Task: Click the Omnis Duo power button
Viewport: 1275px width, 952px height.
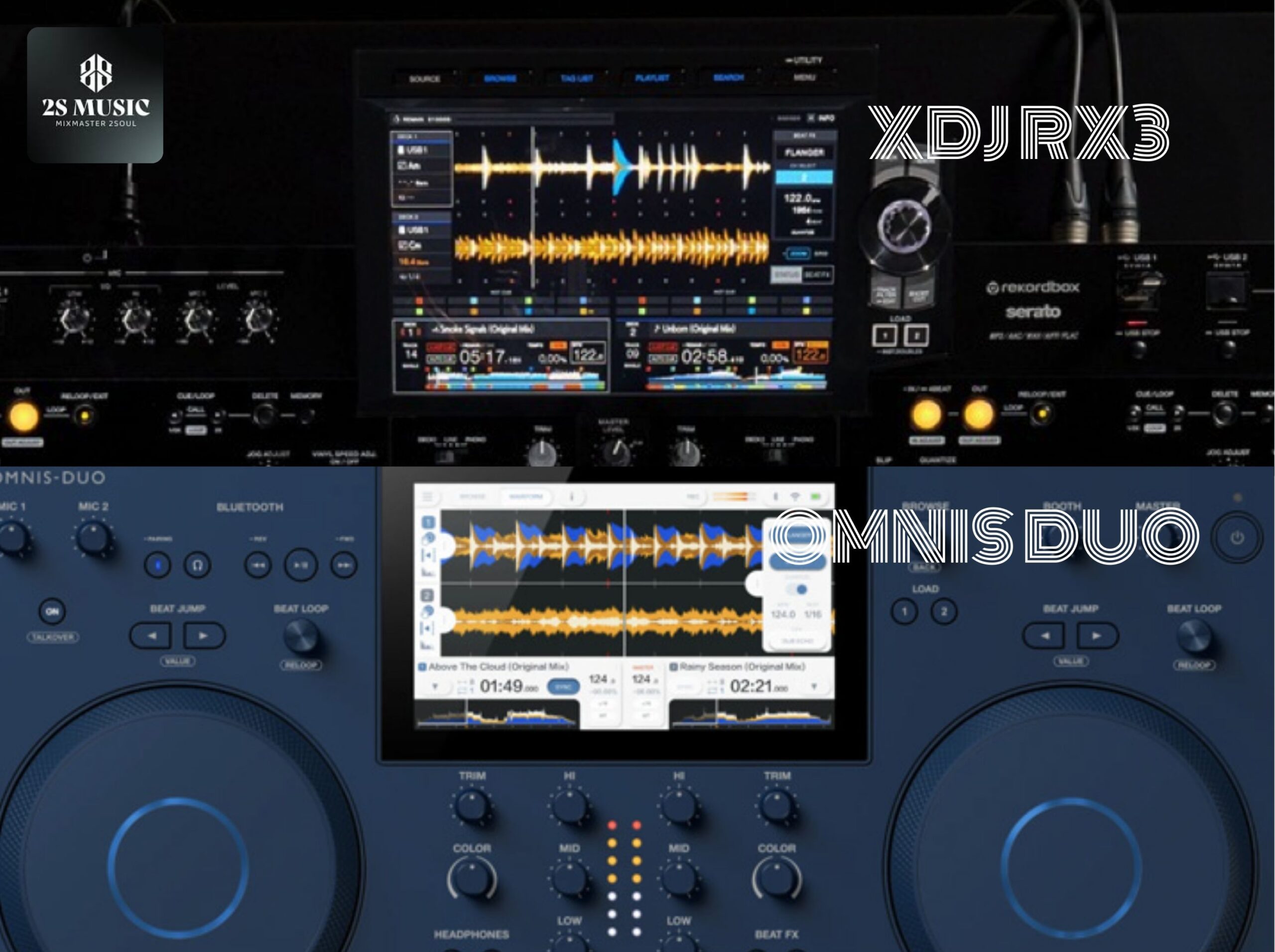Action: click(x=1237, y=538)
